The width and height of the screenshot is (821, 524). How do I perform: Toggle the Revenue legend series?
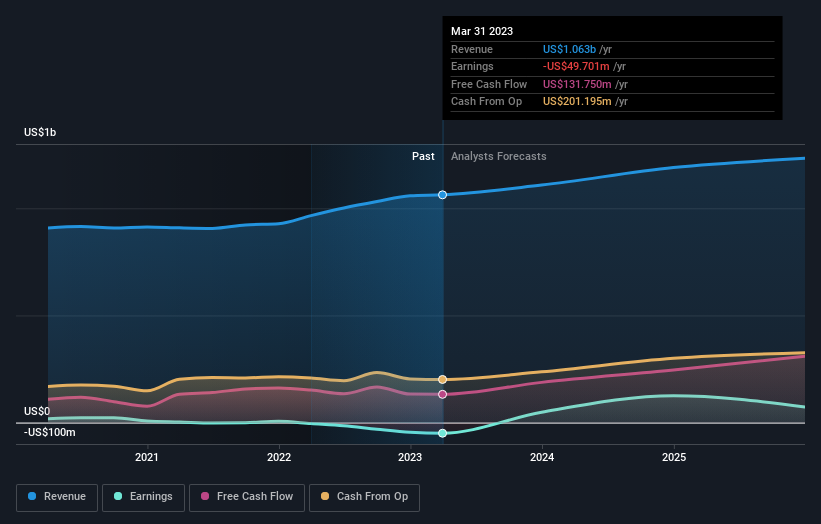[x=57, y=497]
